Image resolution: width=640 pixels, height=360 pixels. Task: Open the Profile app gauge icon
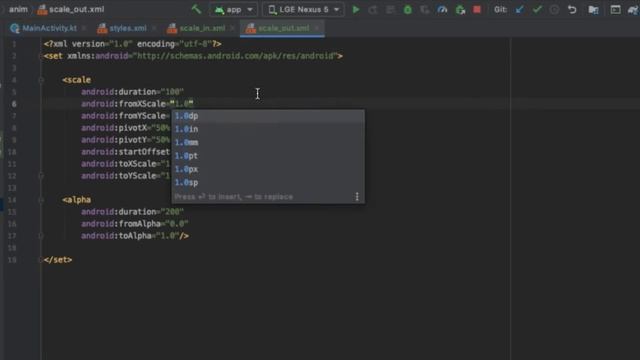442,9
